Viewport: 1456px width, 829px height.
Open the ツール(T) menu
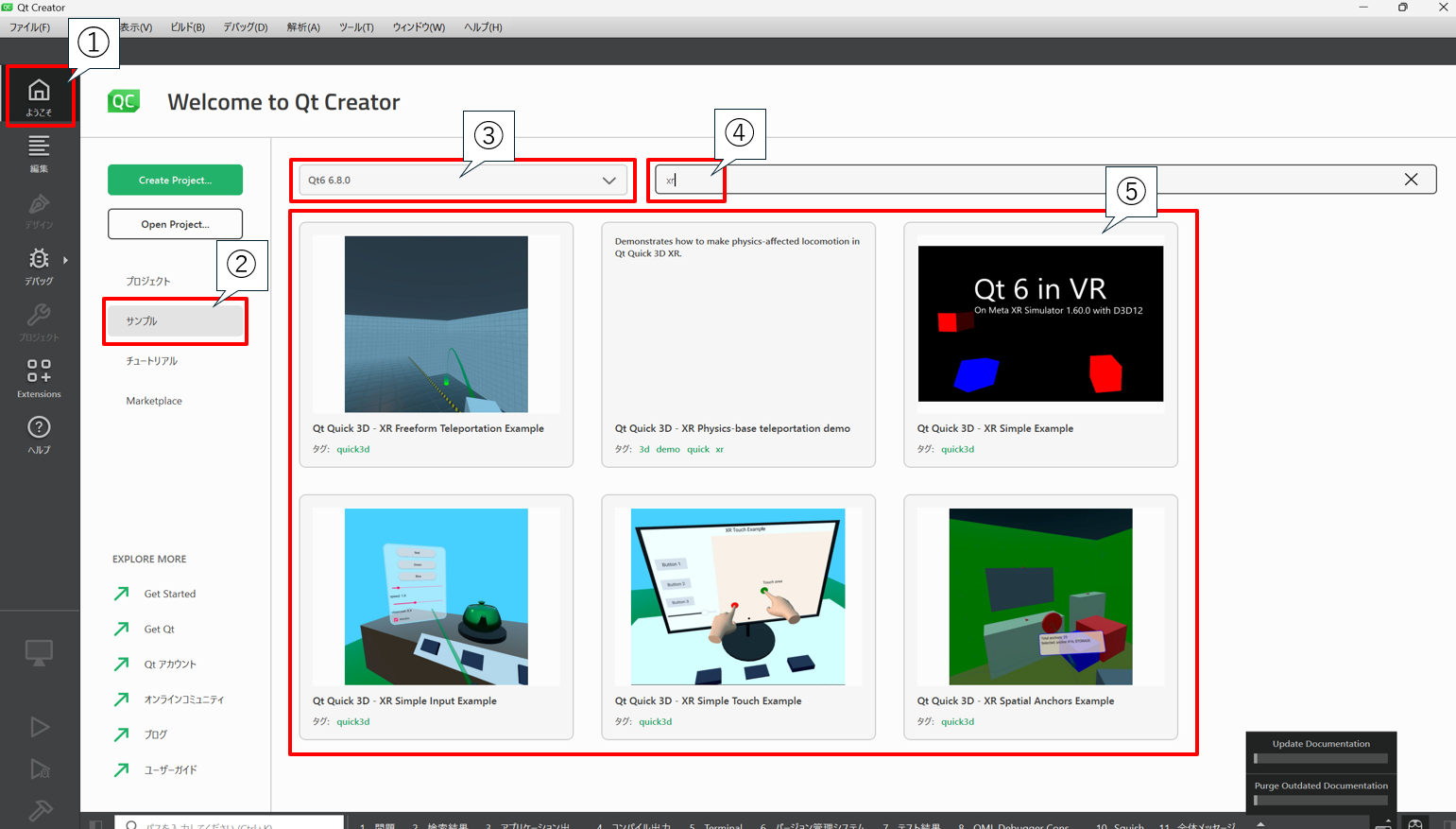(356, 27)
